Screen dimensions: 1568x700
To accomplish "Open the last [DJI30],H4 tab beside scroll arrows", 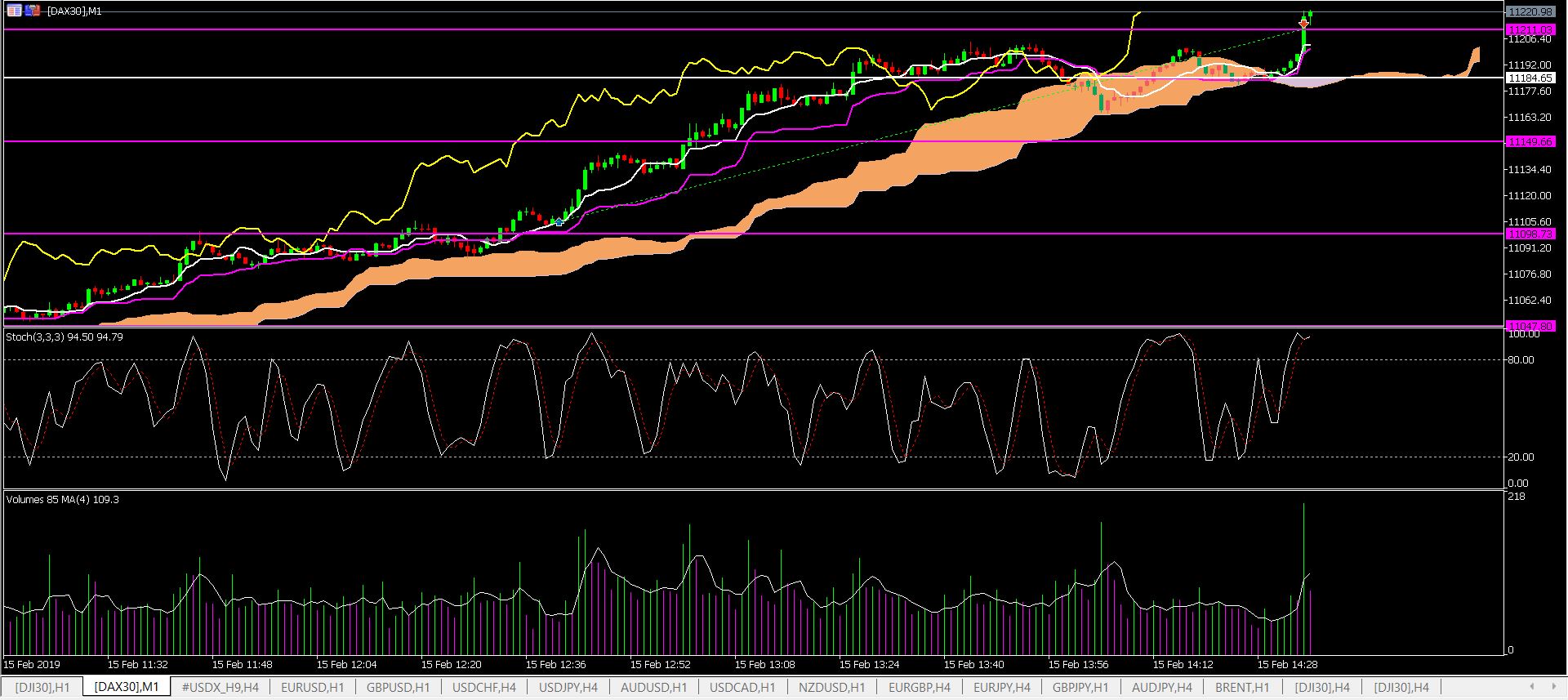I will [x=1401, y=687].
